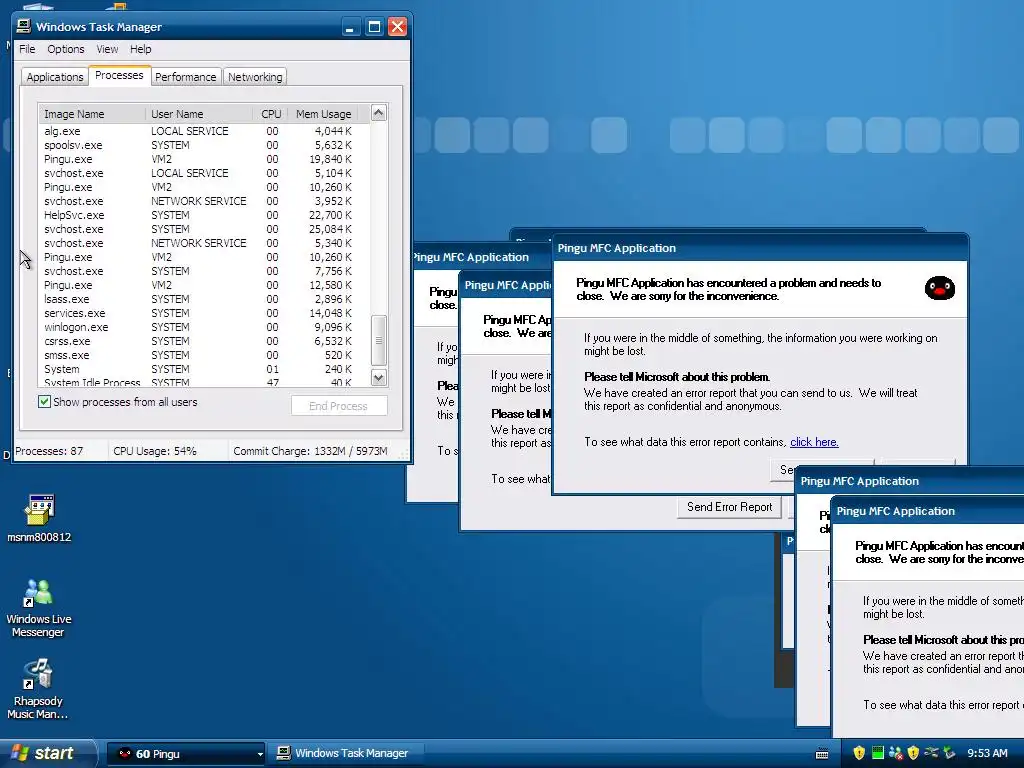Click the Pingu penguin icon in error dialog
This screenshot has height=768, width=1024.
(940, 288)
